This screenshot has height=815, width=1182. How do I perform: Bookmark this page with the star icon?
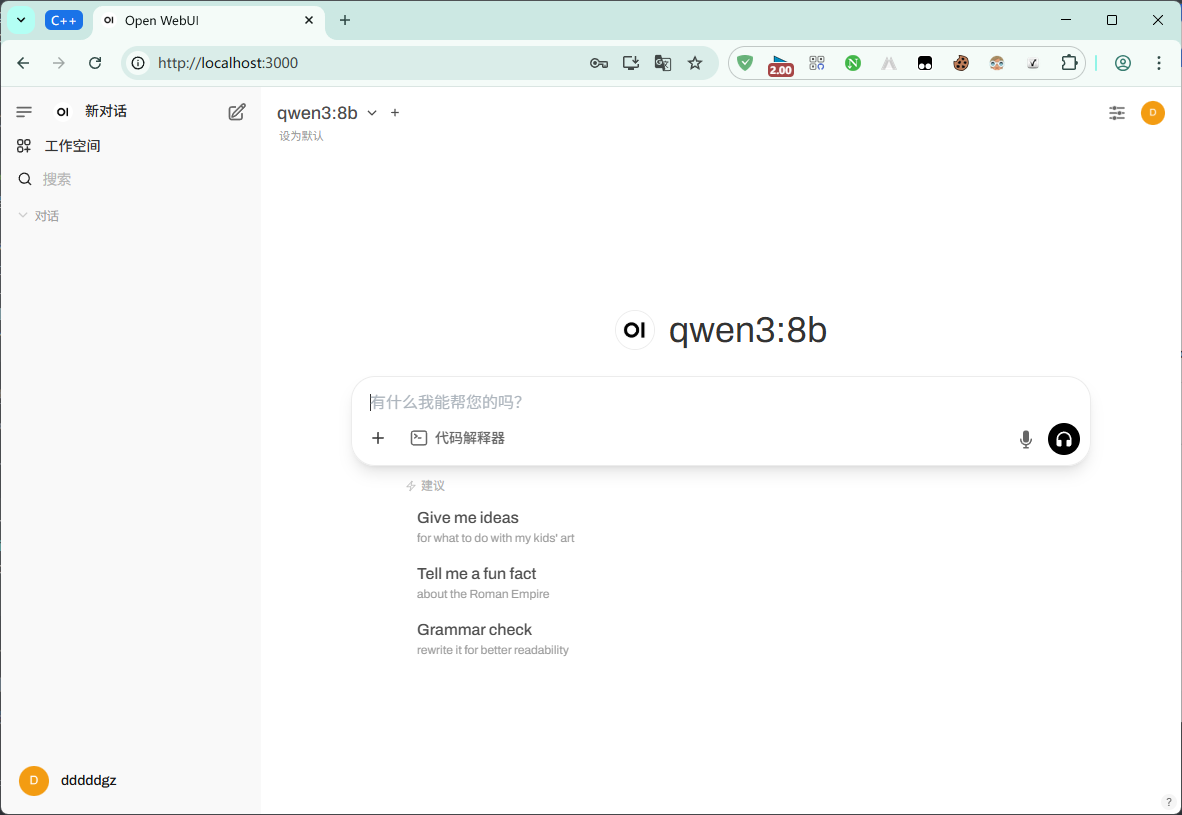coord(695,63)
